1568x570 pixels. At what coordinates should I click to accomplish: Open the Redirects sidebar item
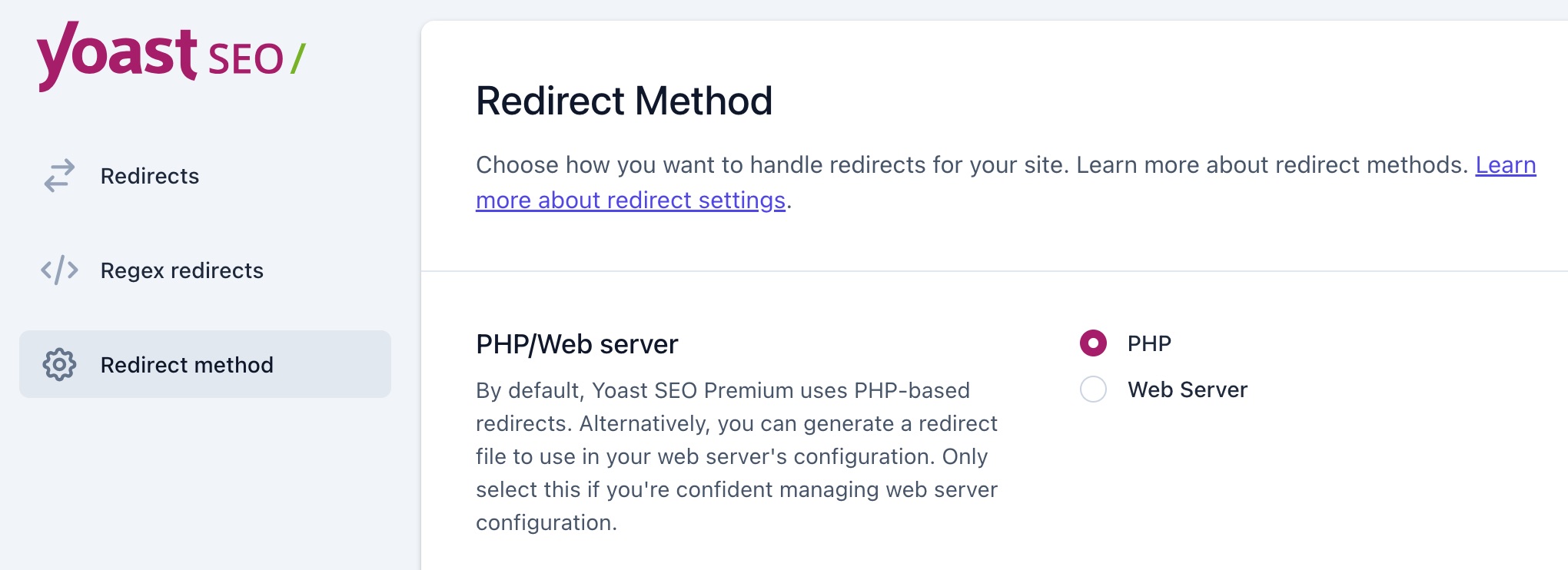tap(150, 176)
